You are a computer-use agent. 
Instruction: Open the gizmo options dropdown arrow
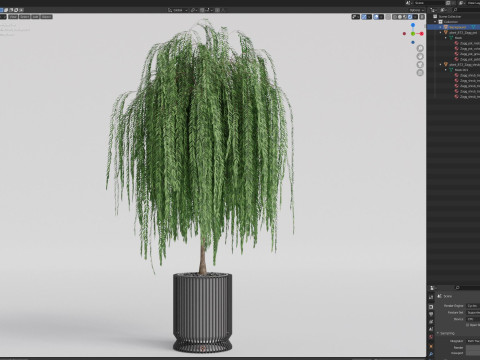click(369, 17)
